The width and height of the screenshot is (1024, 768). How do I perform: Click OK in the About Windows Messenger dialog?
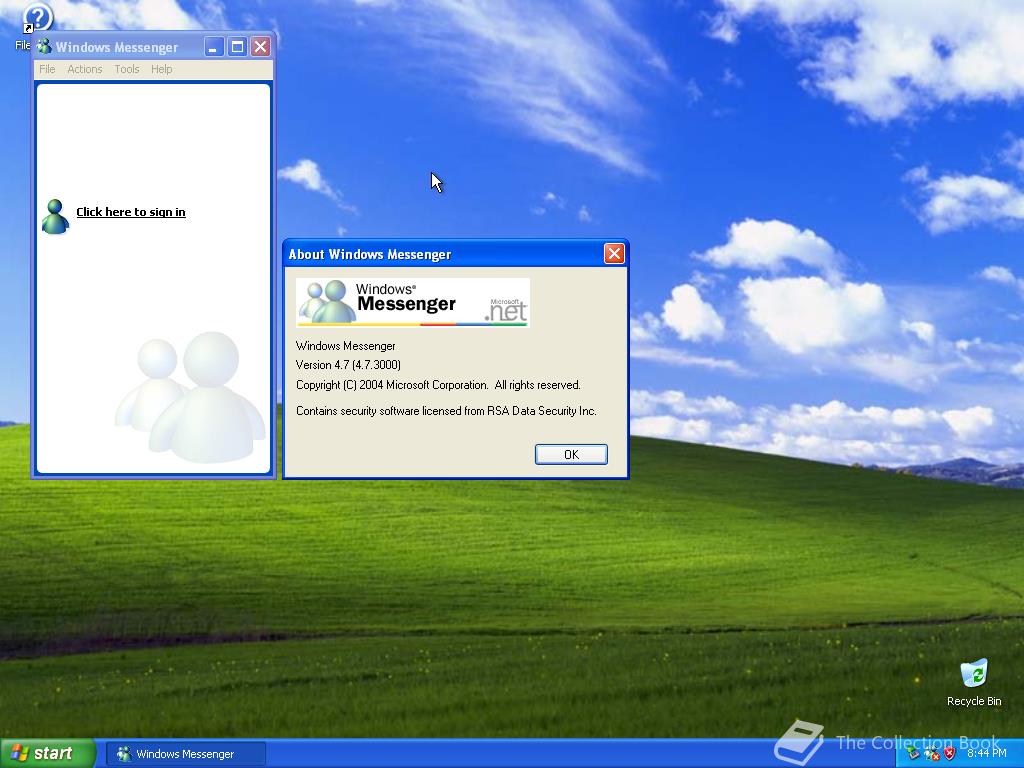[571, 455]
